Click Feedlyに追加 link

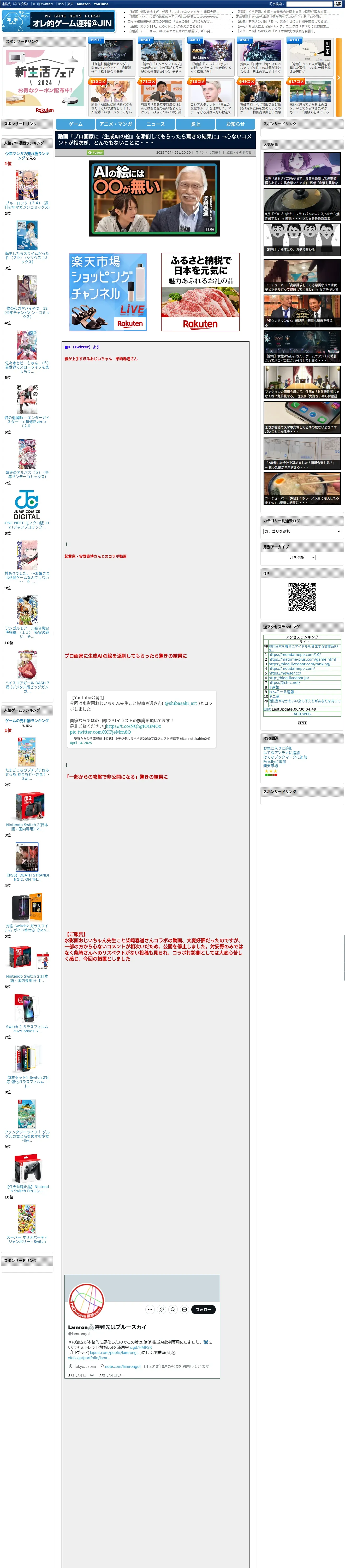click(275, 762)
